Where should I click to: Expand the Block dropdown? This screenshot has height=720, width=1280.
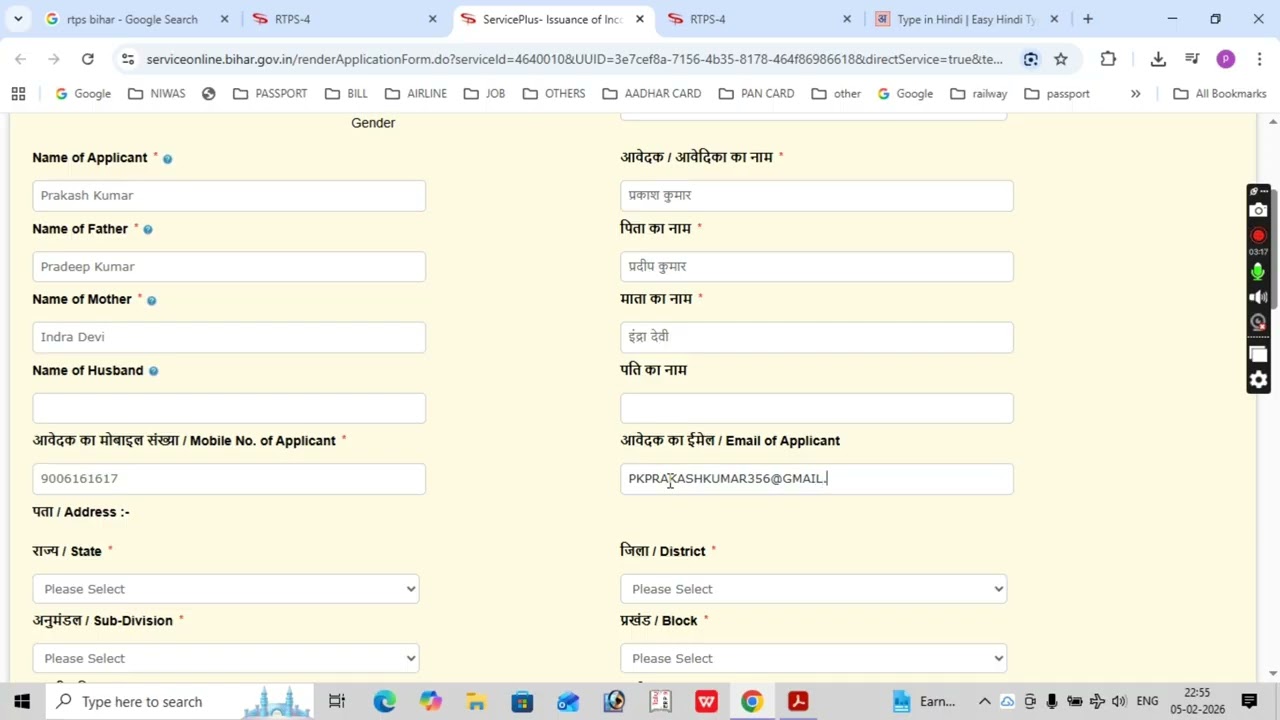click(813, 658)
